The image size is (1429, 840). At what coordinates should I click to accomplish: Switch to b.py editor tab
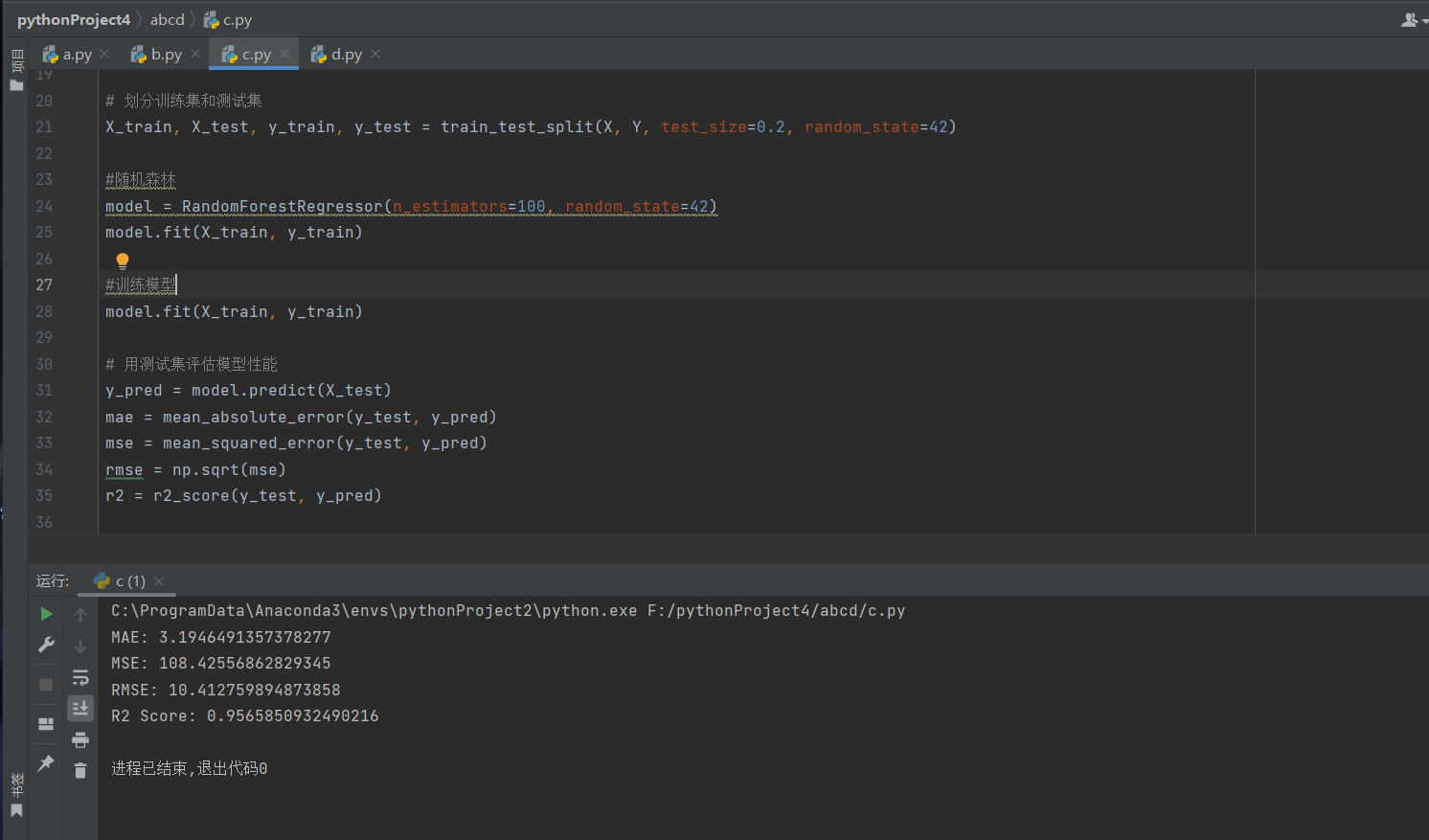pyautogui.click(x=166, y=55)
